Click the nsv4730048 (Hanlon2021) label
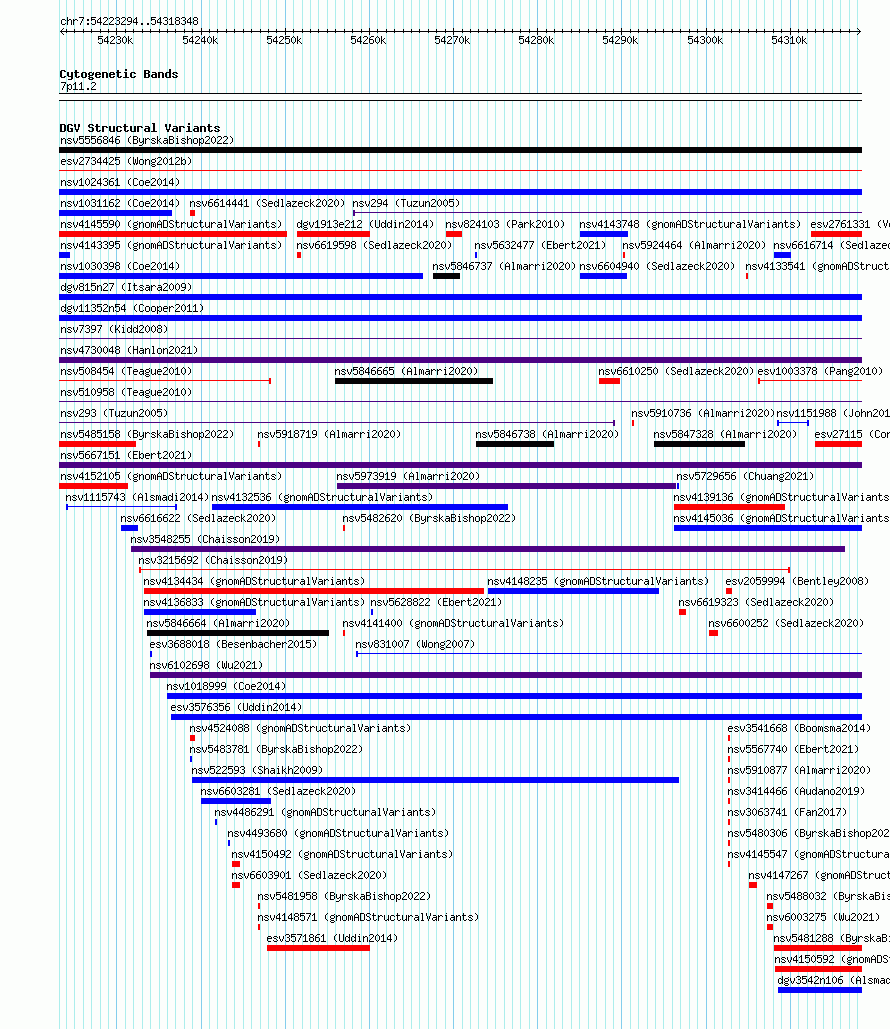 [x=129, y=350]
